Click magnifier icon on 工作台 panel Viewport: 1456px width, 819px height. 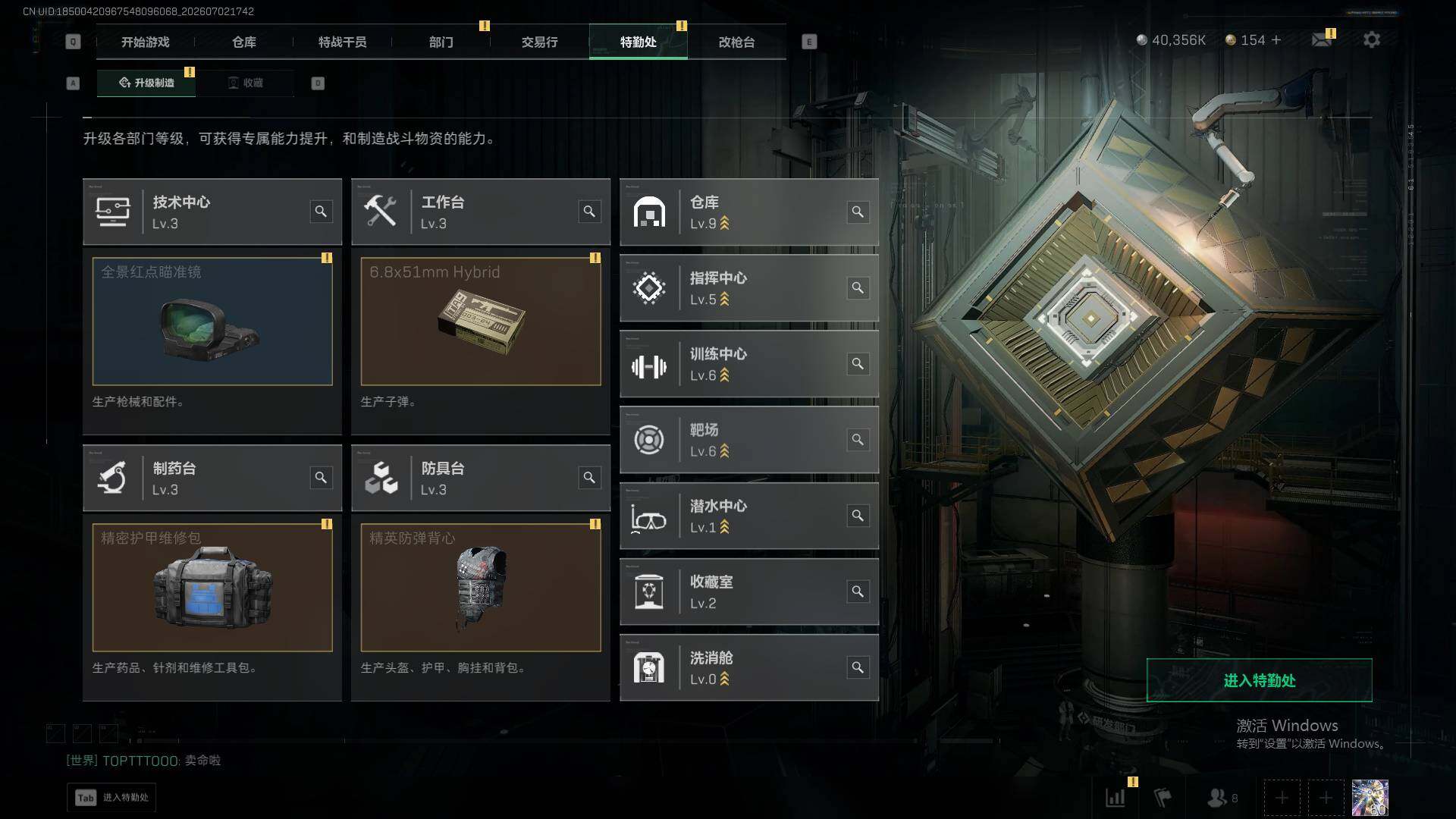pyautogui.click(x=589, y=212)
